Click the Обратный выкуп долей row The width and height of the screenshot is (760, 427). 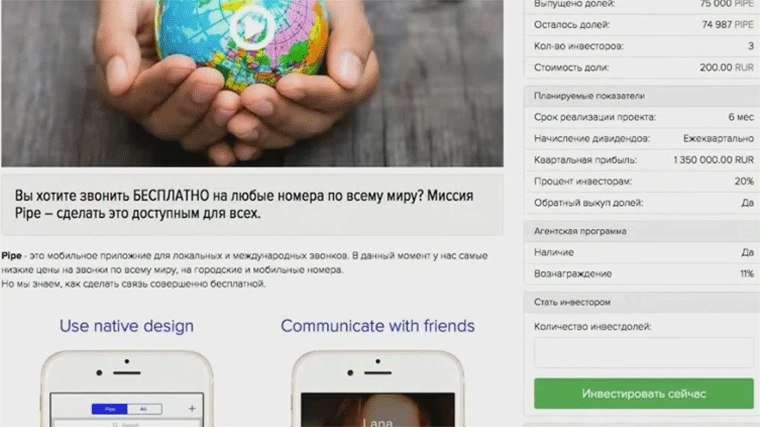pyautogui.click(x=642, y=203)
